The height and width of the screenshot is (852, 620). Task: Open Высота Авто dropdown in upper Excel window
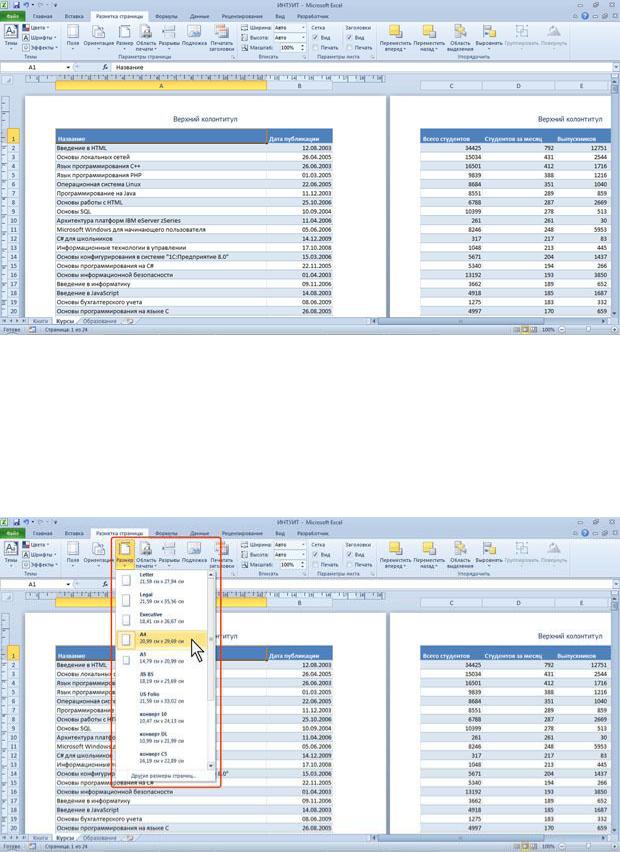[303, 37]
